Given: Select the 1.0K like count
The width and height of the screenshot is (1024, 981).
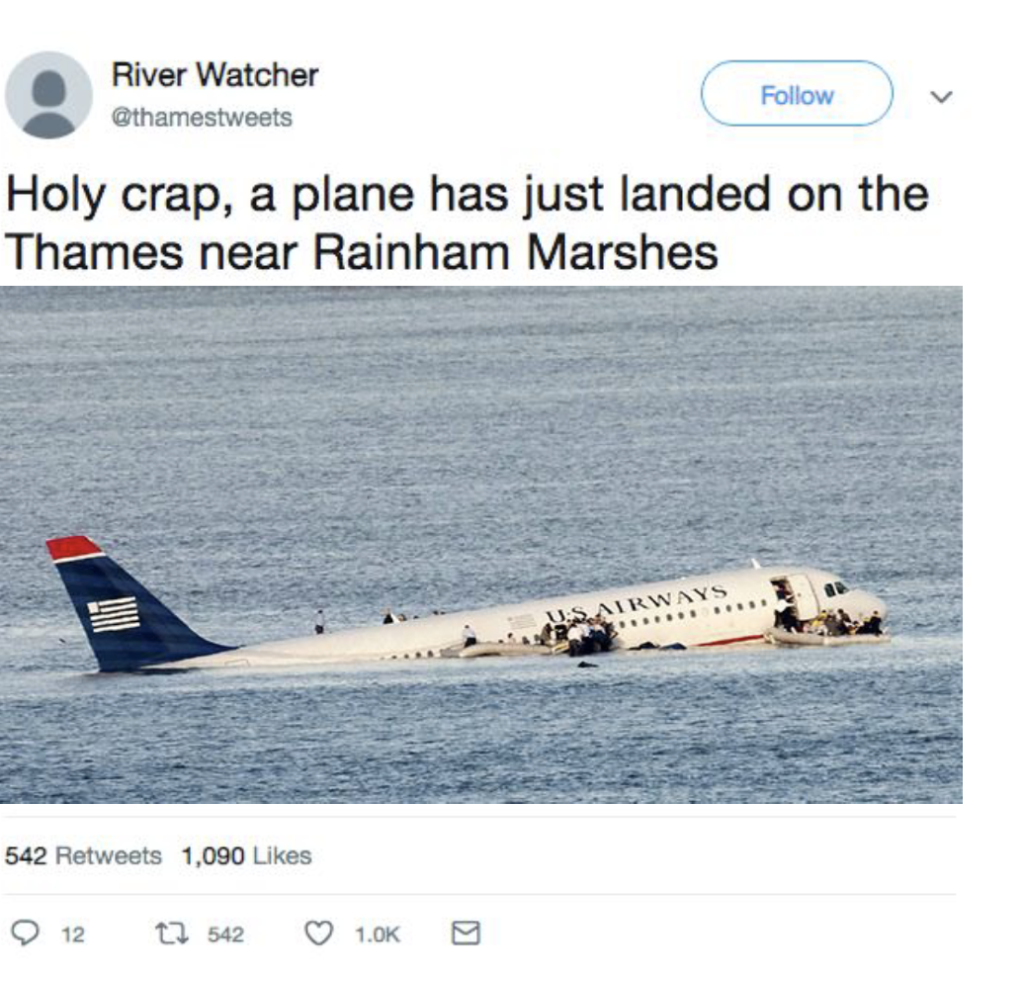Looking at the screenshot, I should point(377,935).
